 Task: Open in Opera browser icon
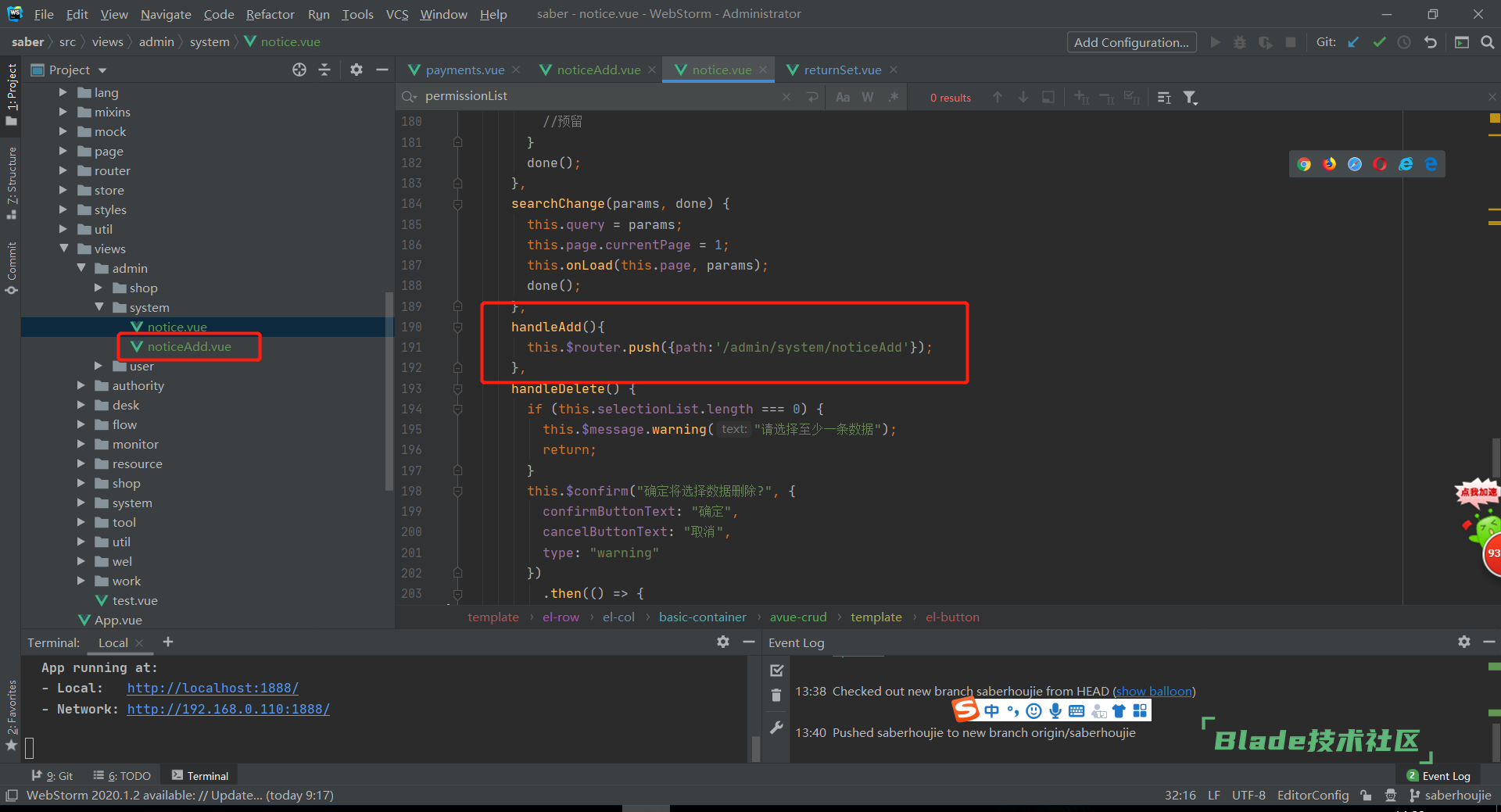(1380, 164)
